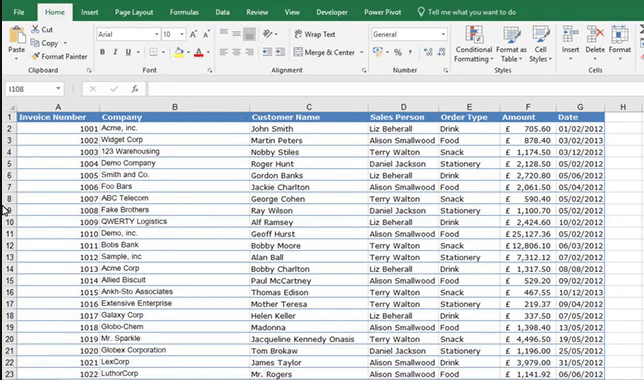Apply Percent Style number format
The image size is (644, 380).
pos(398,52)
